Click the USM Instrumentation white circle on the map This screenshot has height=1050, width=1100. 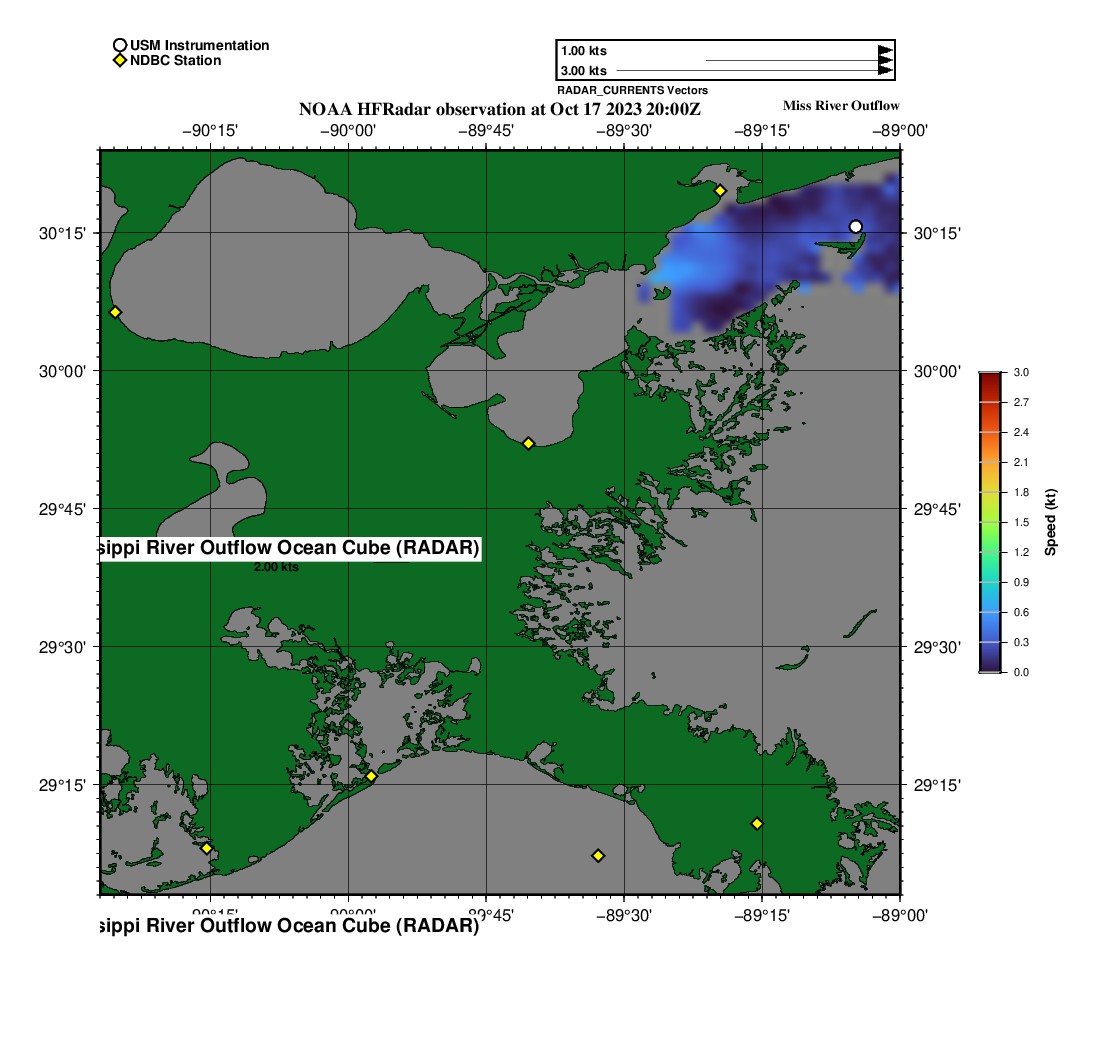855,227
